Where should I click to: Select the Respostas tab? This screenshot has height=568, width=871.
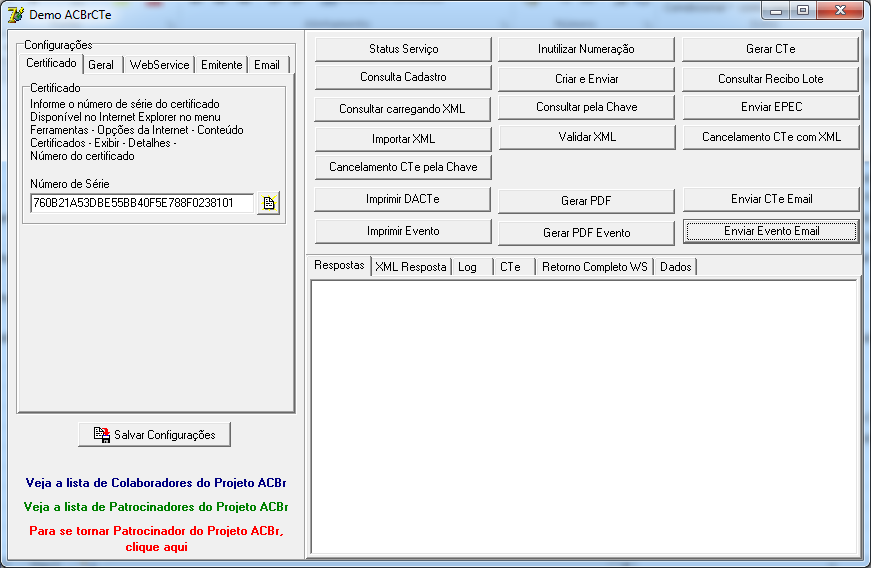(339, 265)
